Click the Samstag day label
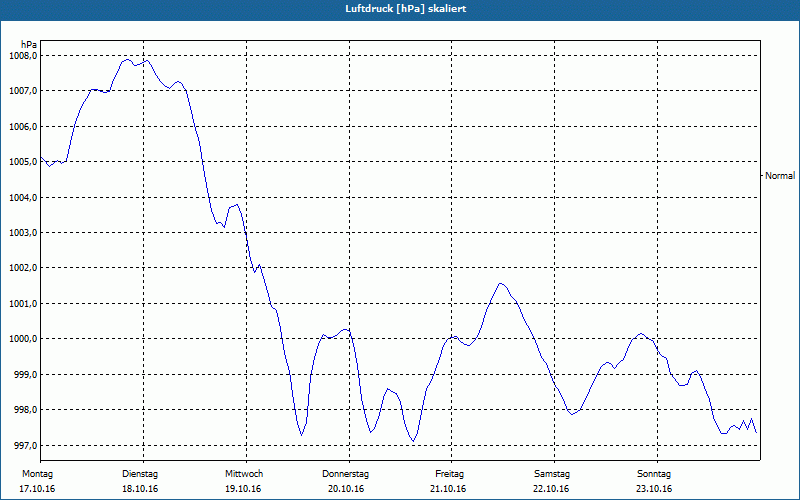 pyautogui.click(x=552, y=474)
